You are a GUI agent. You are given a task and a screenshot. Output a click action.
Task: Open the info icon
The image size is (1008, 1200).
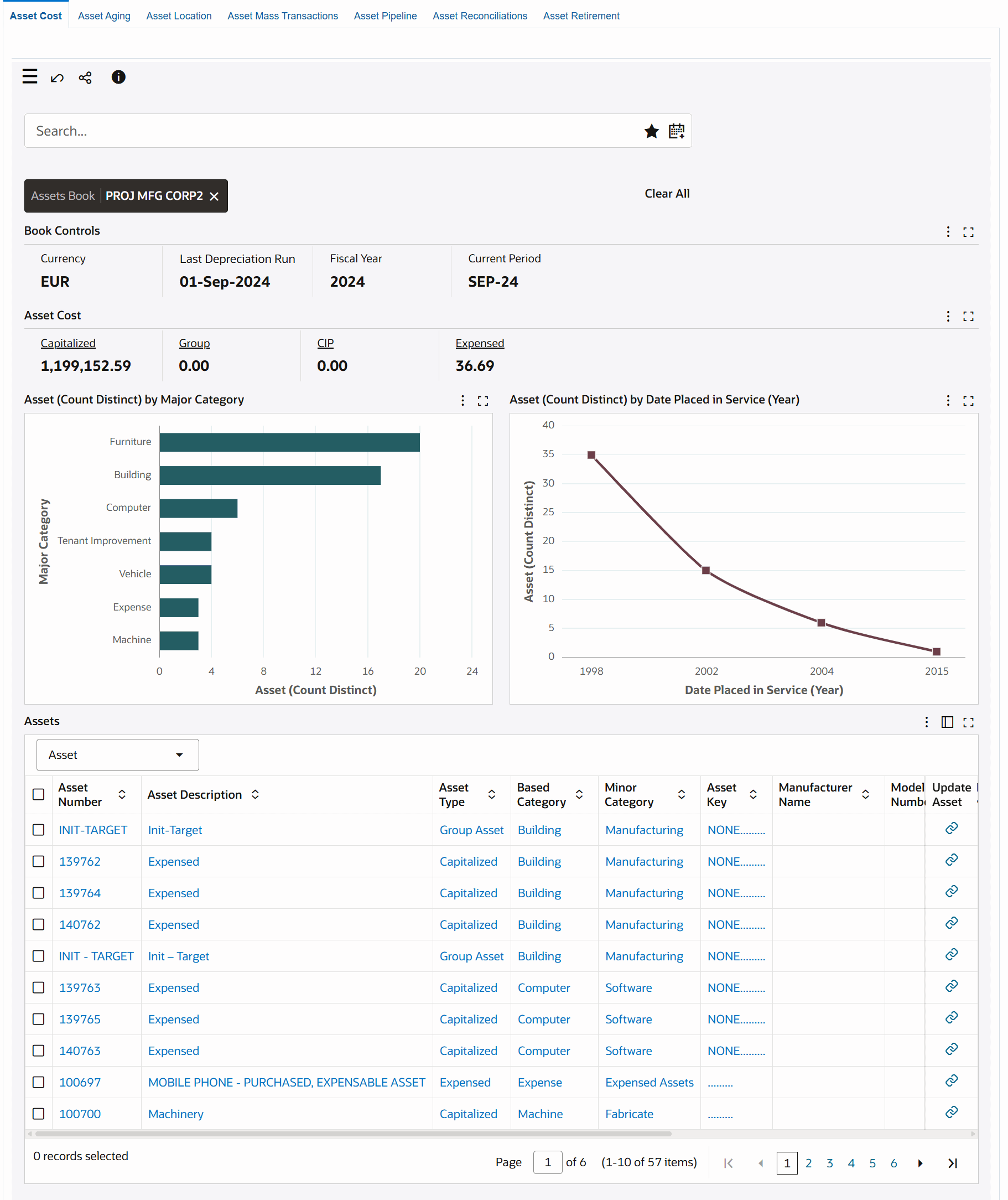pos(118,77)
